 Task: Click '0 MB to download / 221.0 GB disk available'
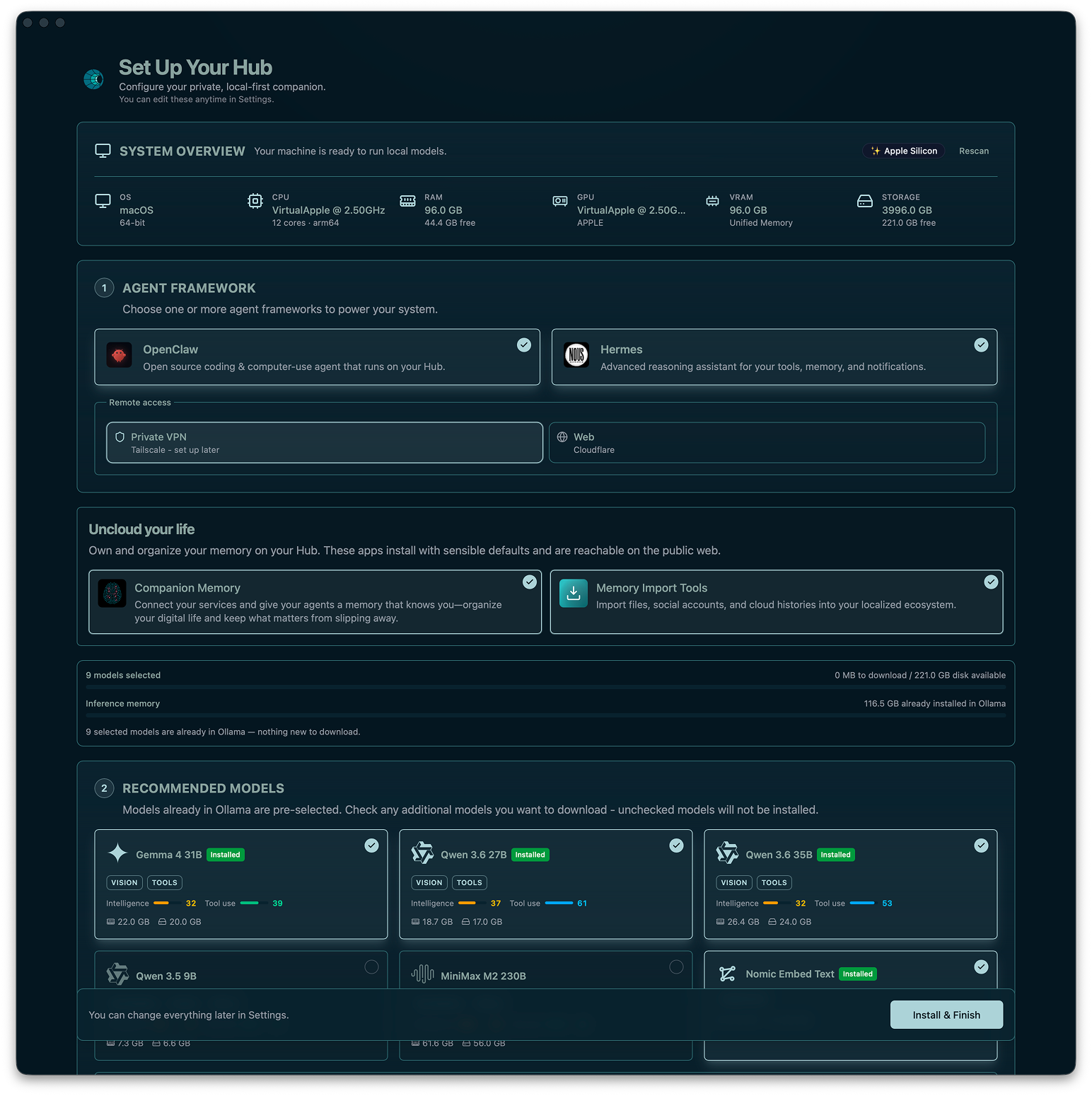coord(919,675)
